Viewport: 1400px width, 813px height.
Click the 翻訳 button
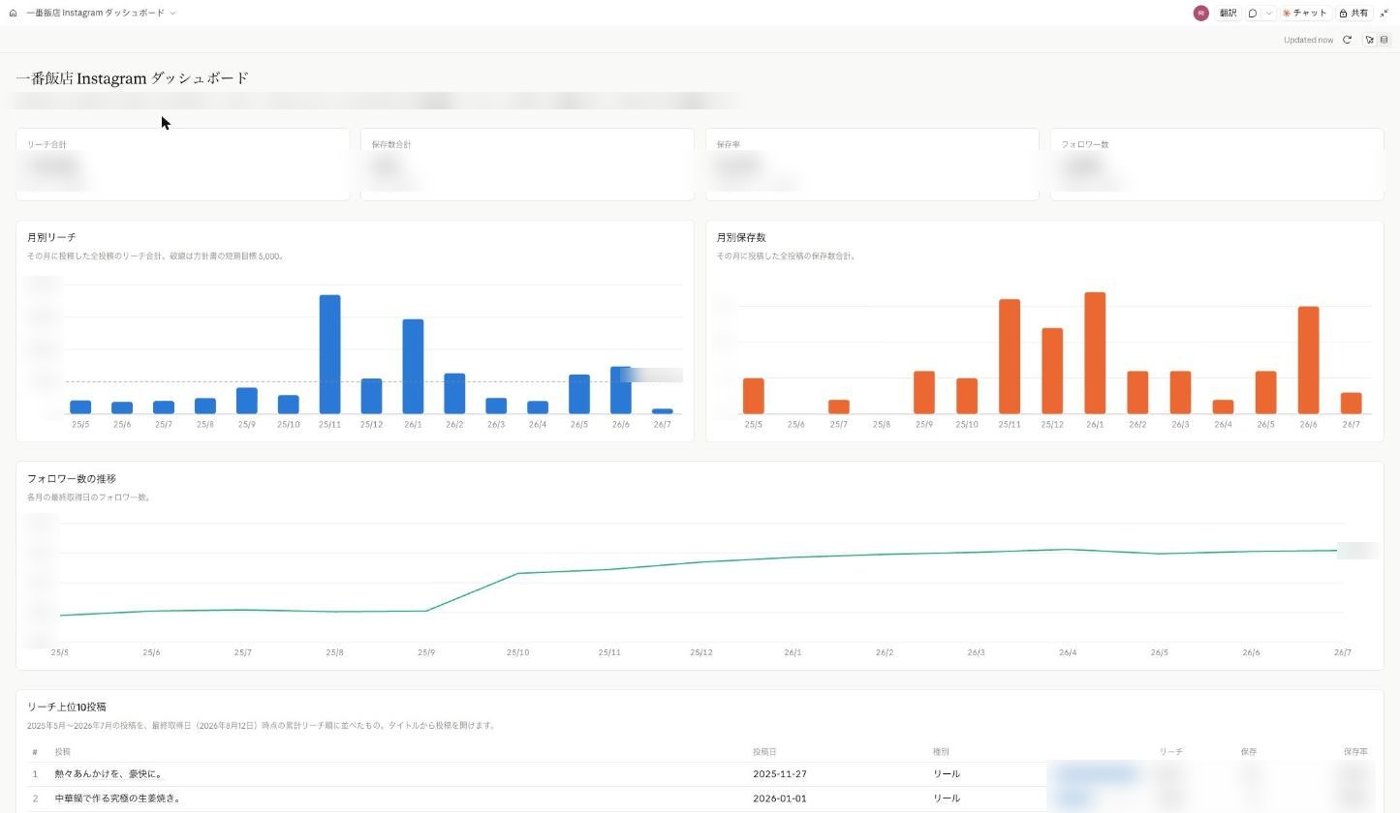[x=1228, y=13]
